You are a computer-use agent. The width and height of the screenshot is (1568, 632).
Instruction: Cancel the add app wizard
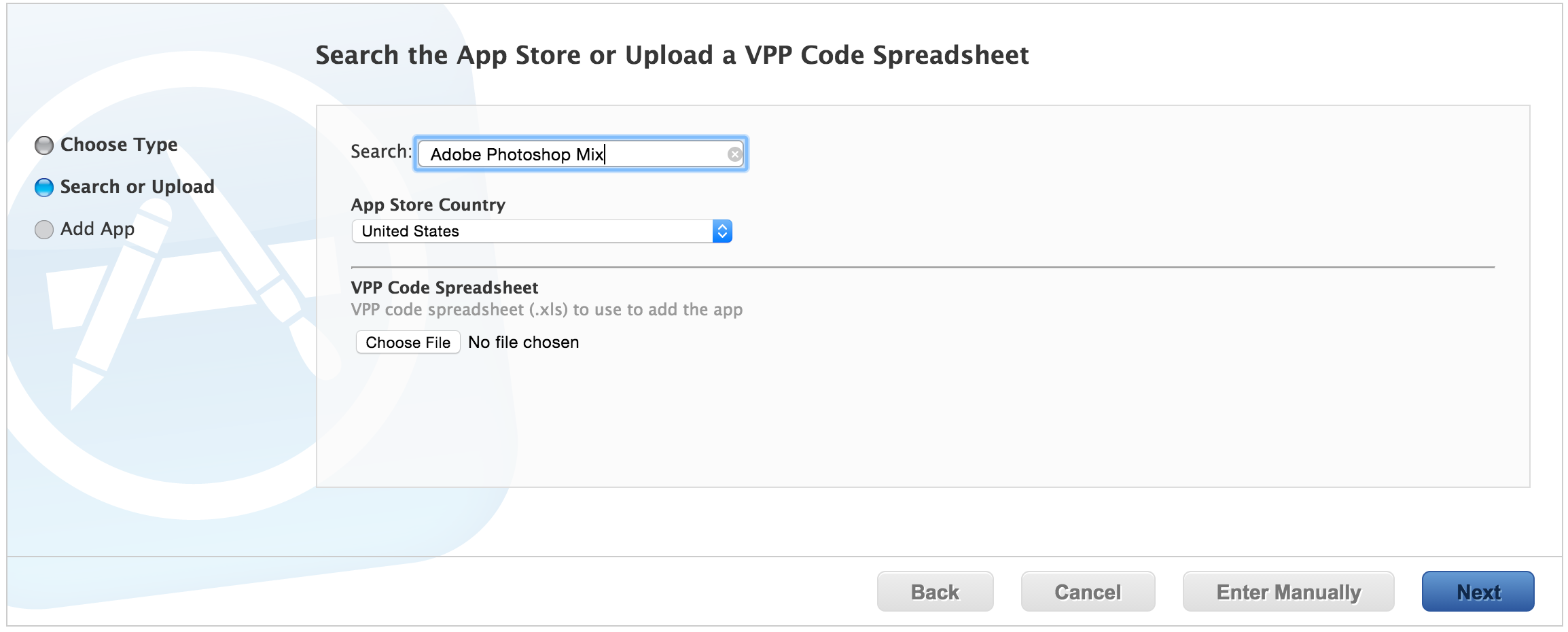click(1088, 592)
